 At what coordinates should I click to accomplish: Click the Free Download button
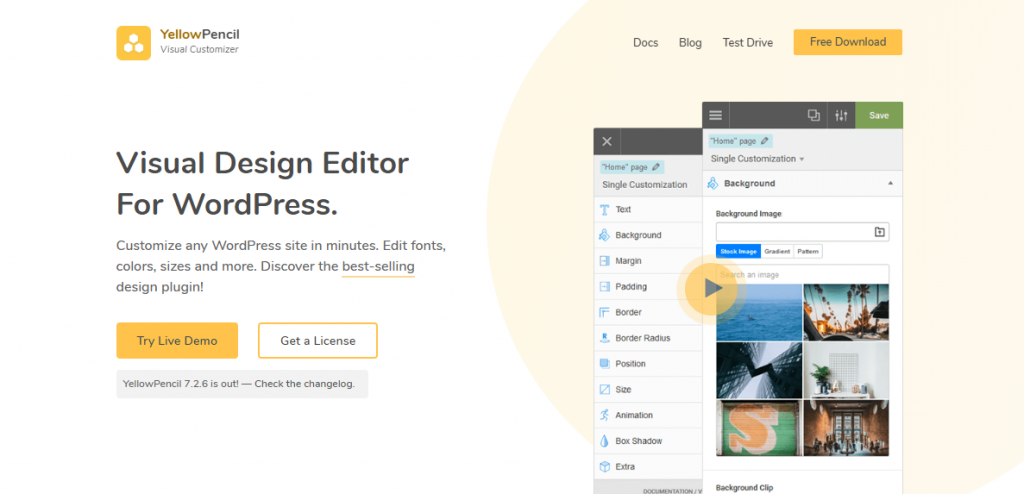(848, 42)
